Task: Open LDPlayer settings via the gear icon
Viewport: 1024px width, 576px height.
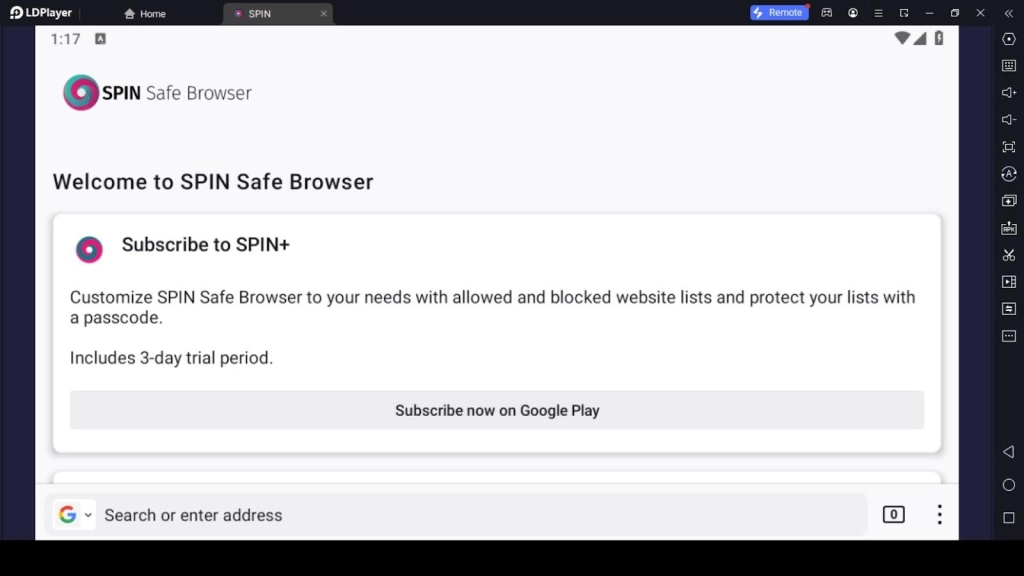Action: tap(1008, 39)
